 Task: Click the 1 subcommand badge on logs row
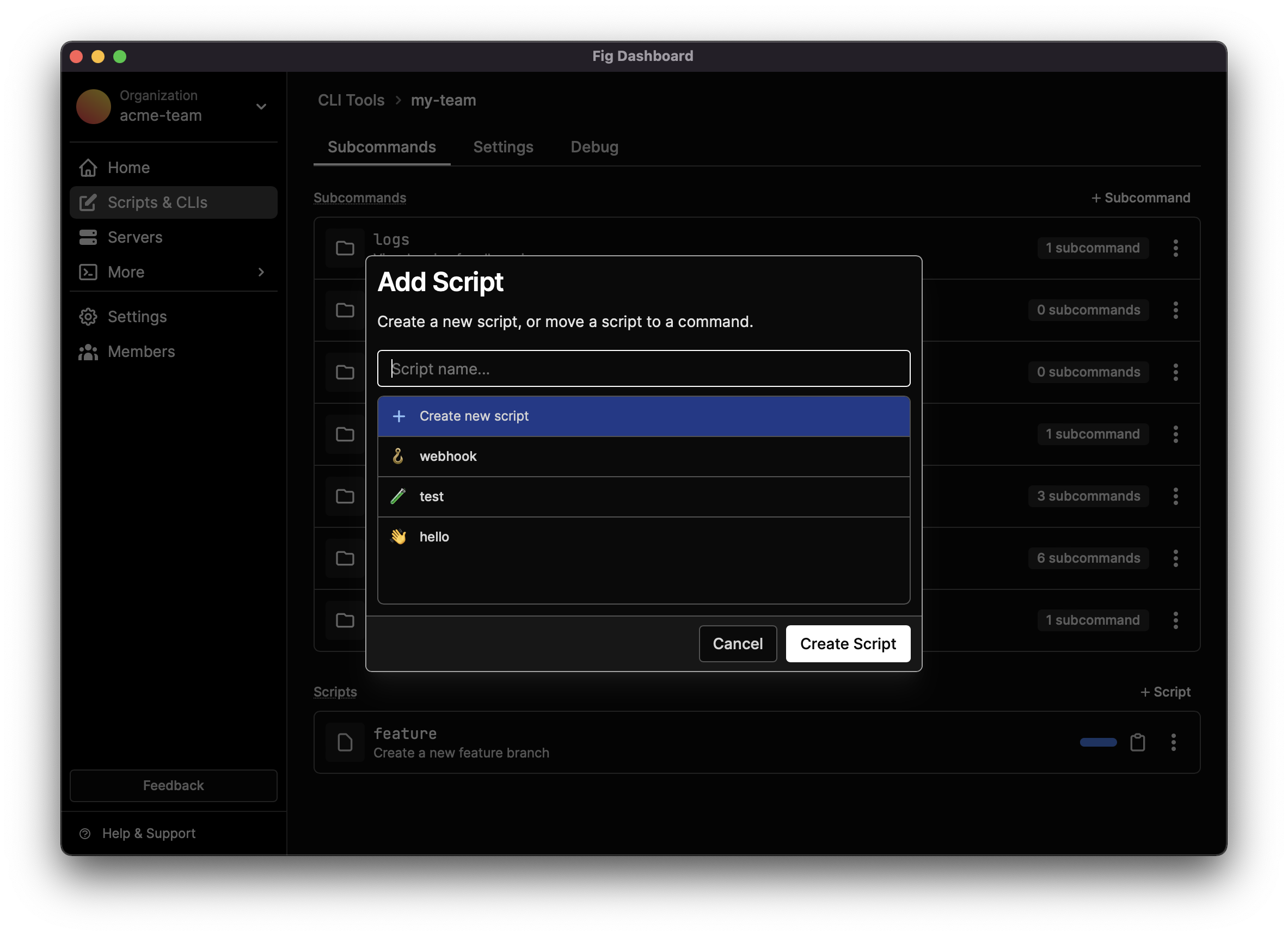pyautogui.click(x=1093, y=248)
